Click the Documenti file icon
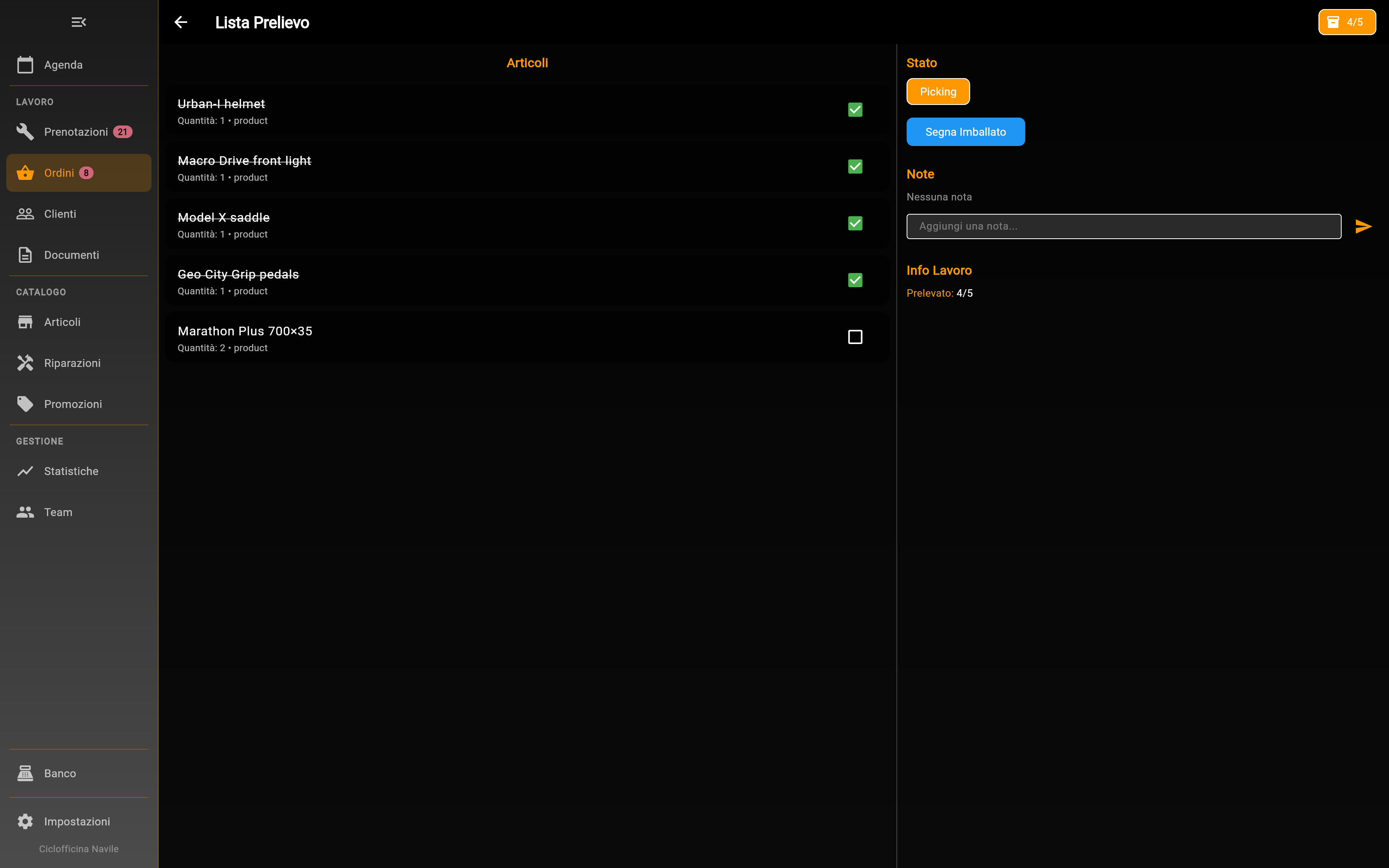This screenshot has height=868, width=1389. (x=25, y=254)
